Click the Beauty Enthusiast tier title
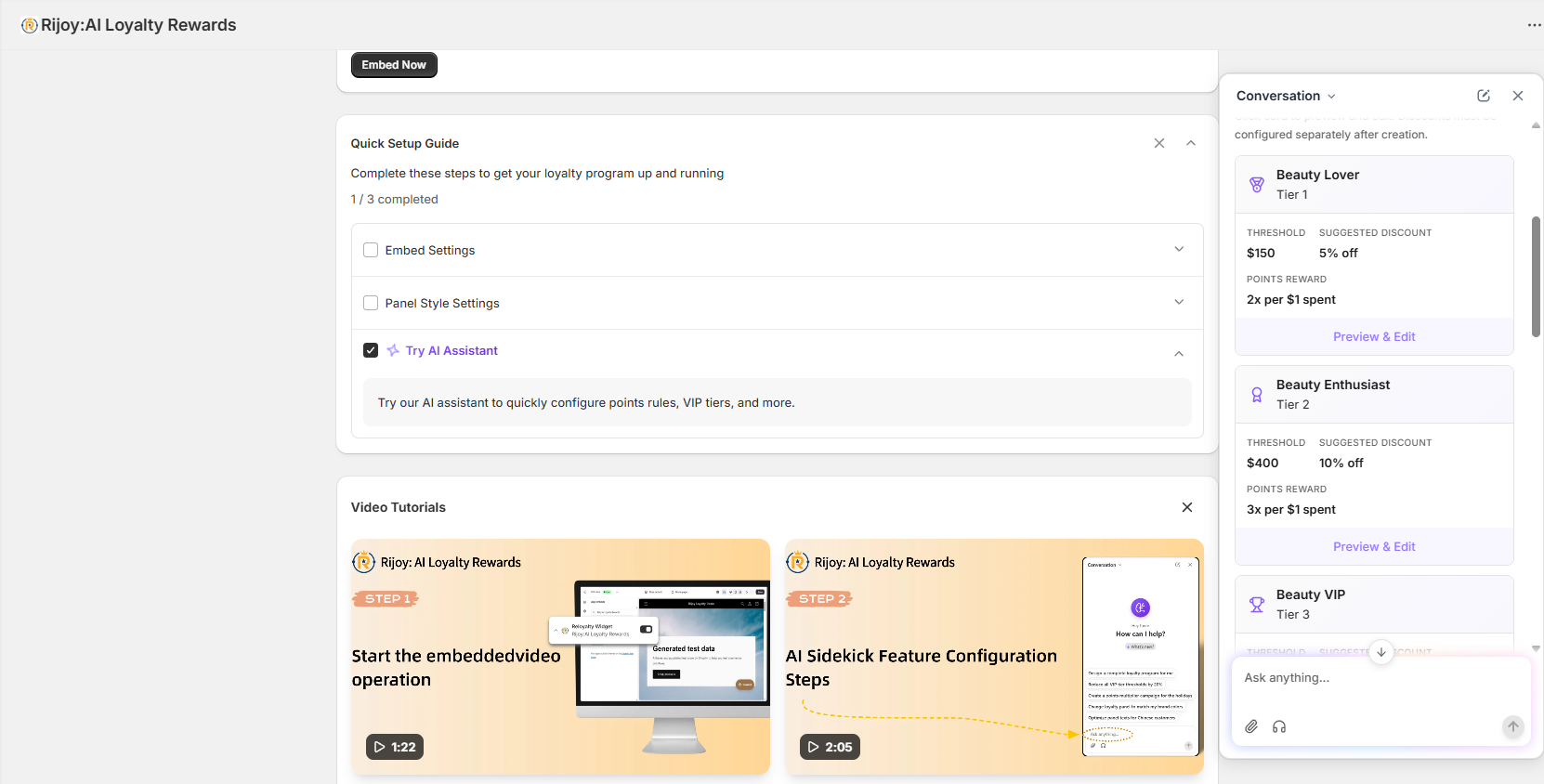 coord(1333,385)
